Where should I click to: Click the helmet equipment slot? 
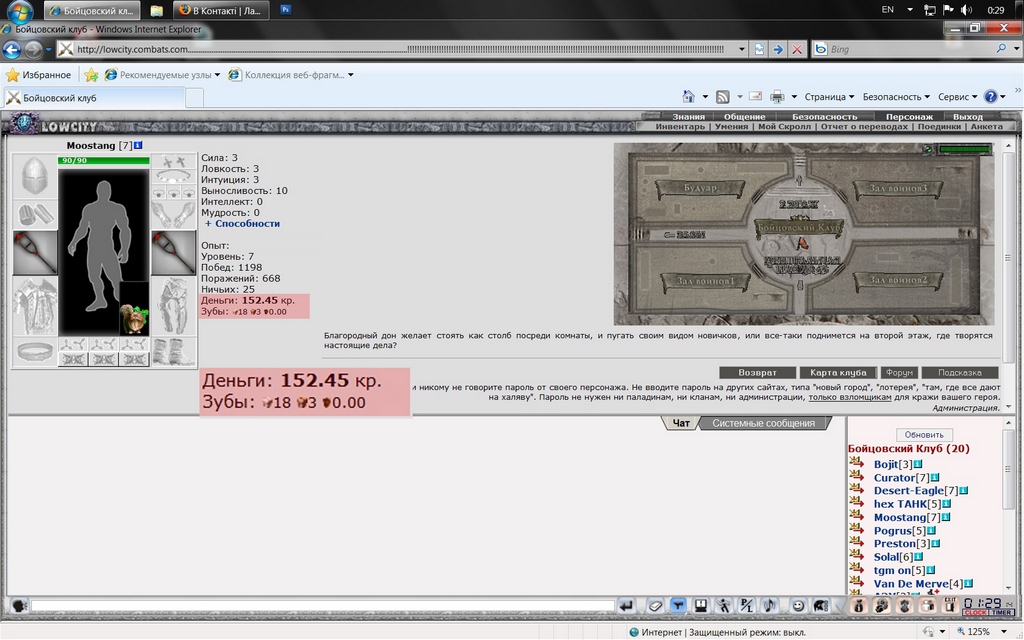click(35, 176)
